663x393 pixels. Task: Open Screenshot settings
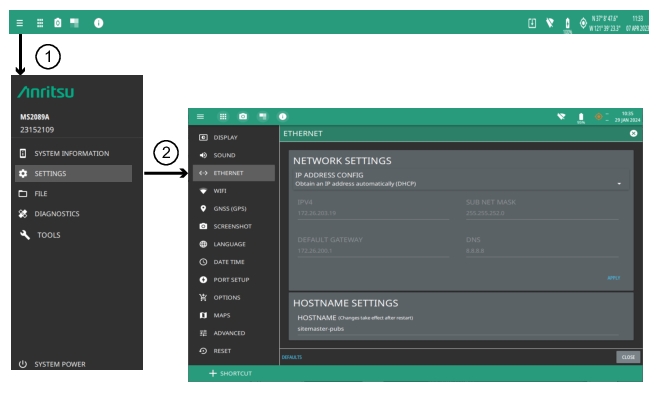(x=234, y=226)
